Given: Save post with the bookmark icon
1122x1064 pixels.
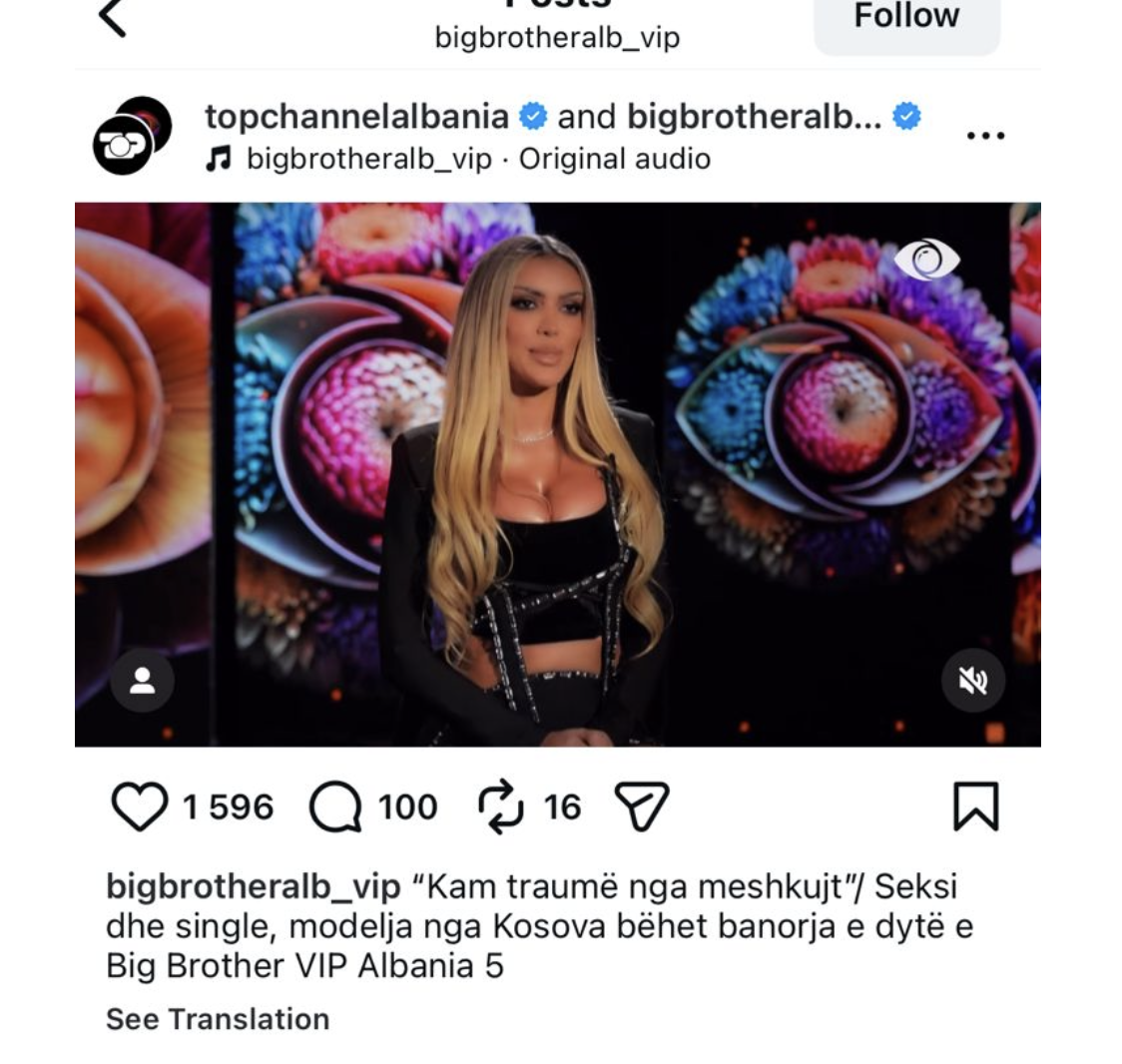Looking at the screenshot, I should click(x=976, y=806).
